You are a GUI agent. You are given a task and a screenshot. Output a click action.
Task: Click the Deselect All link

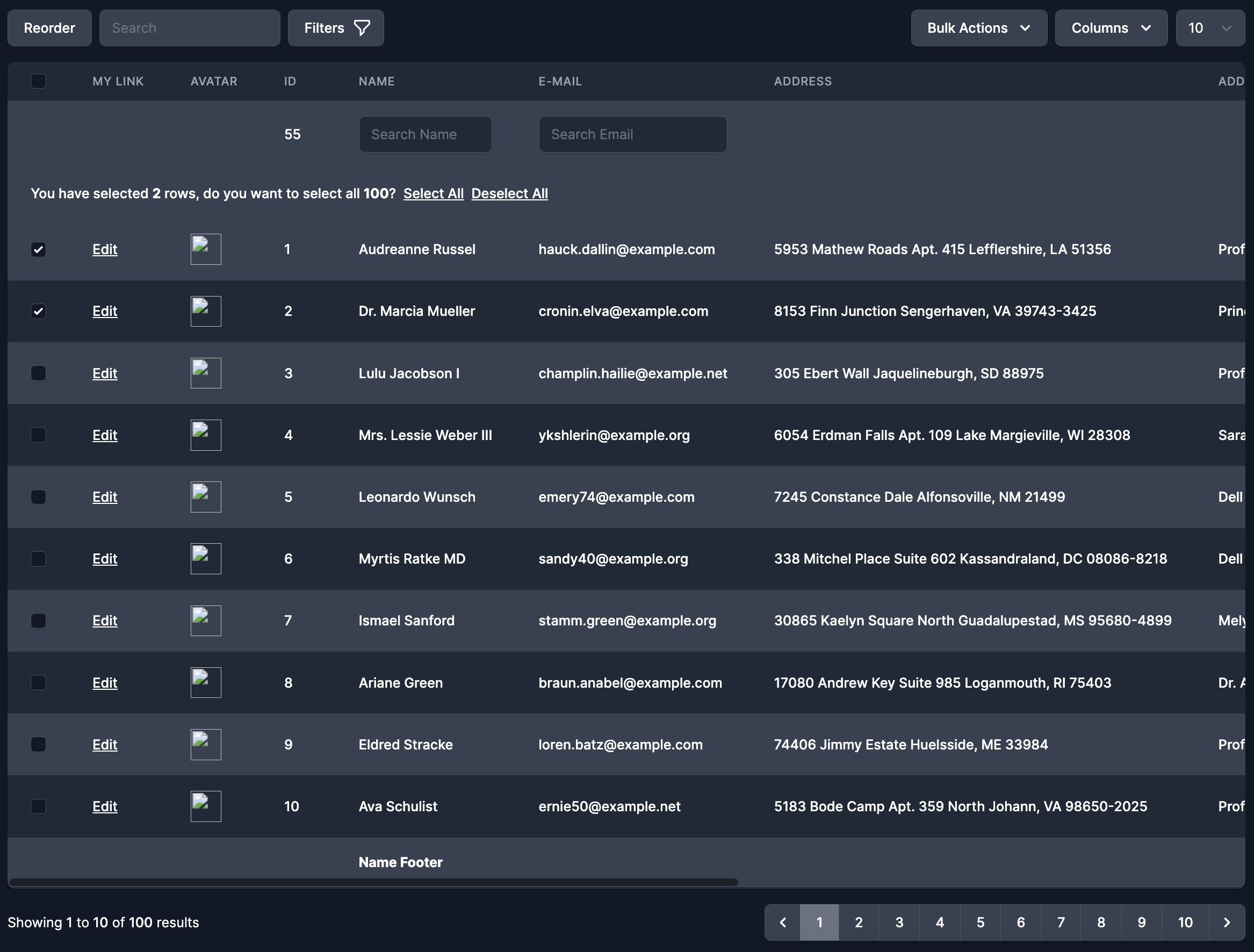(x=509, y=193)
